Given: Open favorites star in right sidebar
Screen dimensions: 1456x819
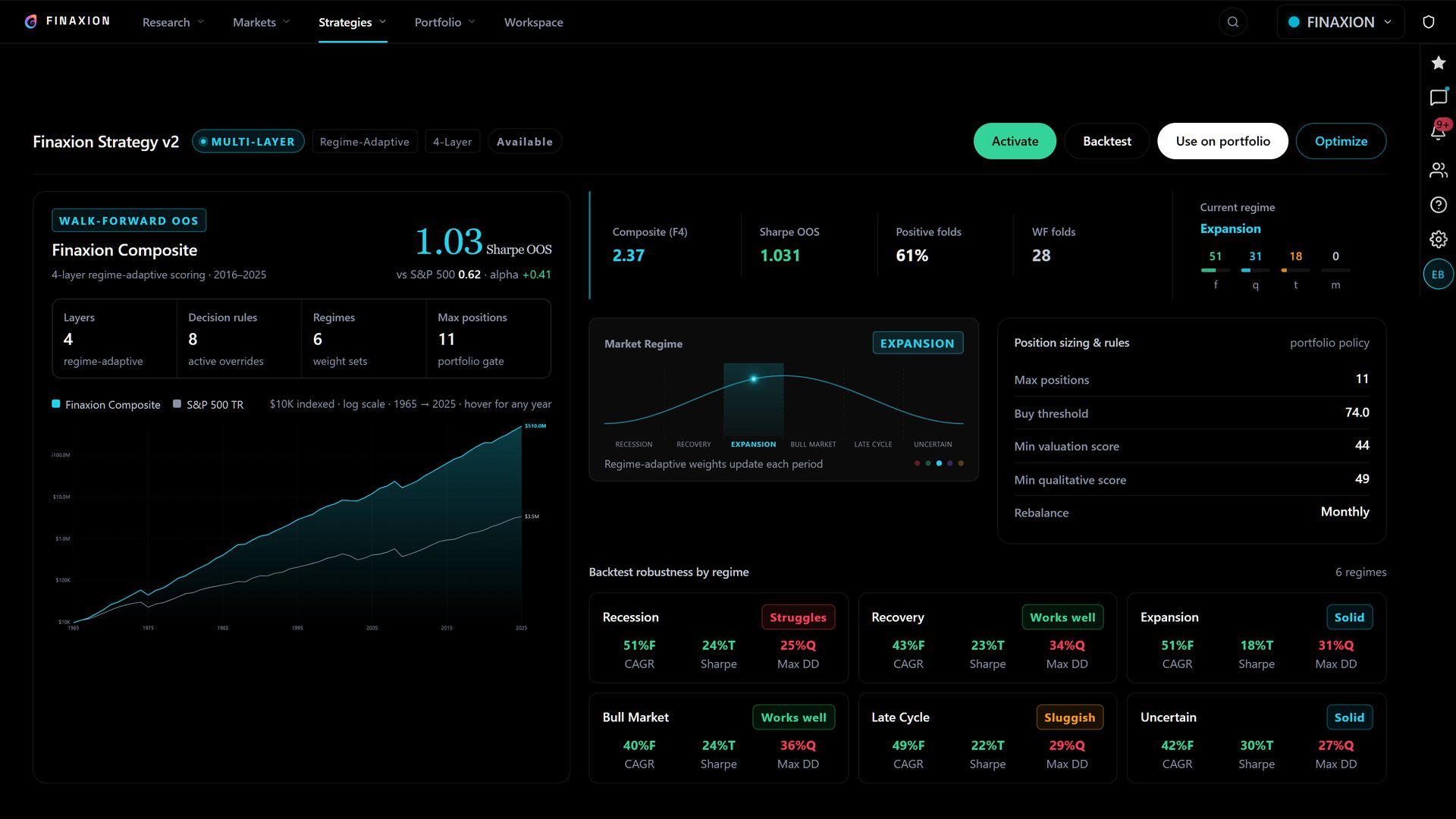Looking at the screenshot, I should point(1438,63).
